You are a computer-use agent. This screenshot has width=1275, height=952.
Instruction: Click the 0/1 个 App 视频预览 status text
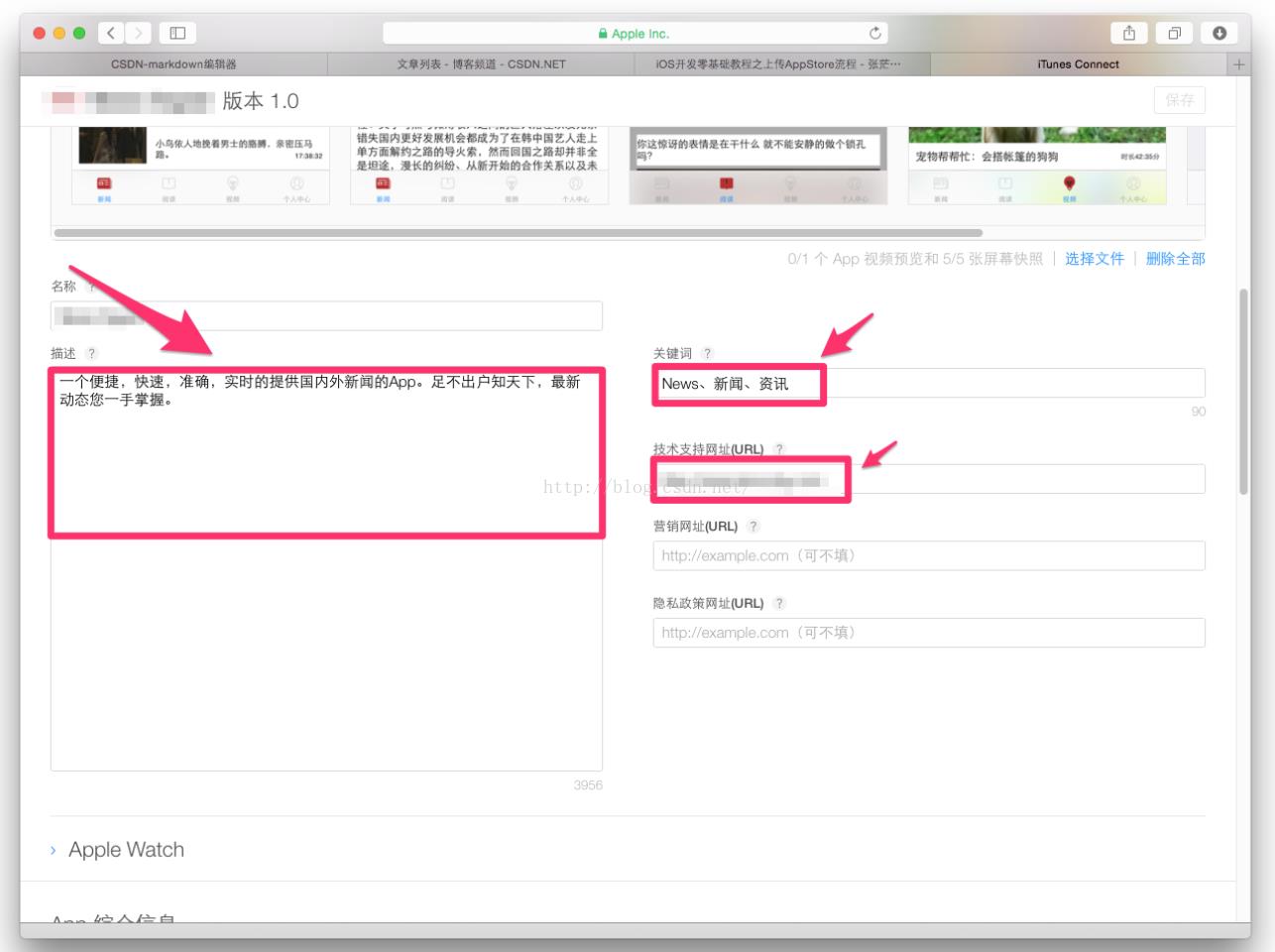(x=914, y=259)
